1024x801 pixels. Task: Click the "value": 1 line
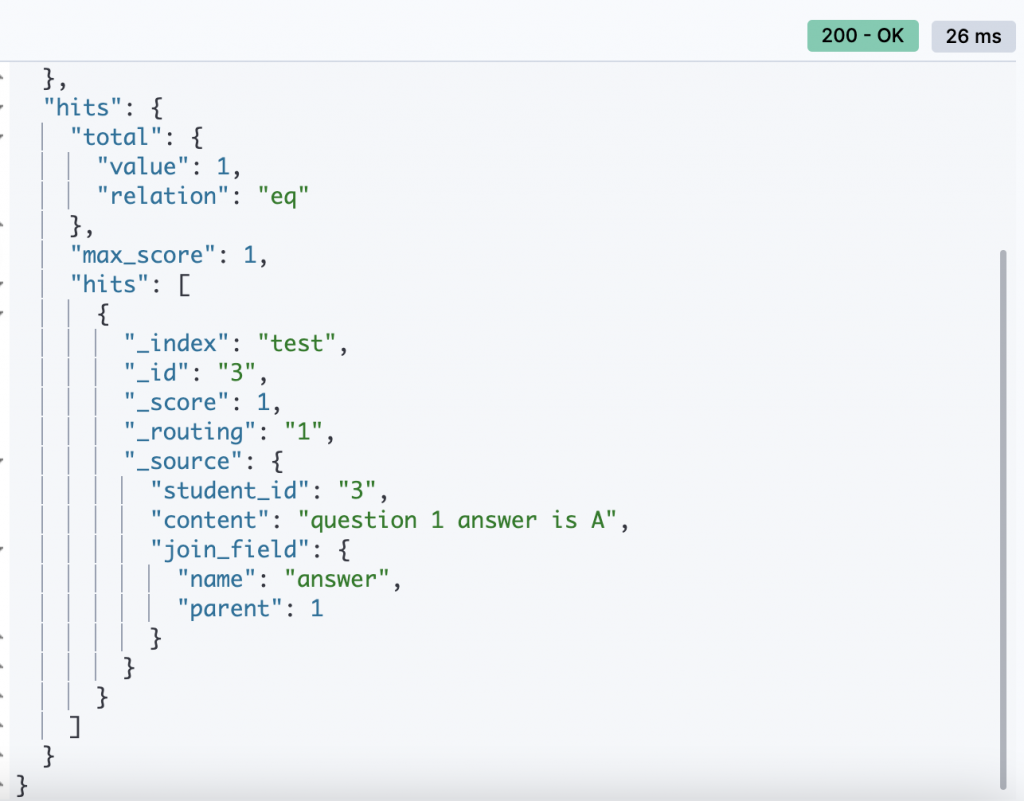point(168,166)
